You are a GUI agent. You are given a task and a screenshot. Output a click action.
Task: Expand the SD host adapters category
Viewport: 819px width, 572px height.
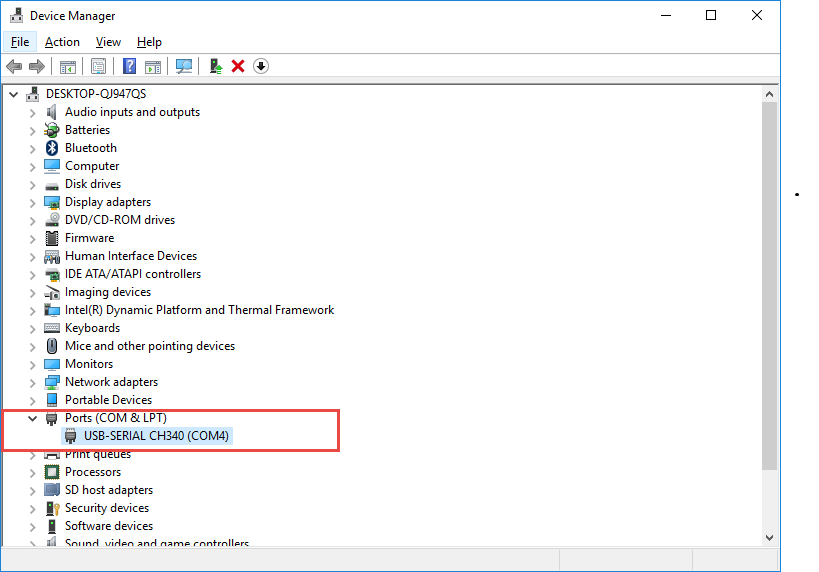[32, 491]
